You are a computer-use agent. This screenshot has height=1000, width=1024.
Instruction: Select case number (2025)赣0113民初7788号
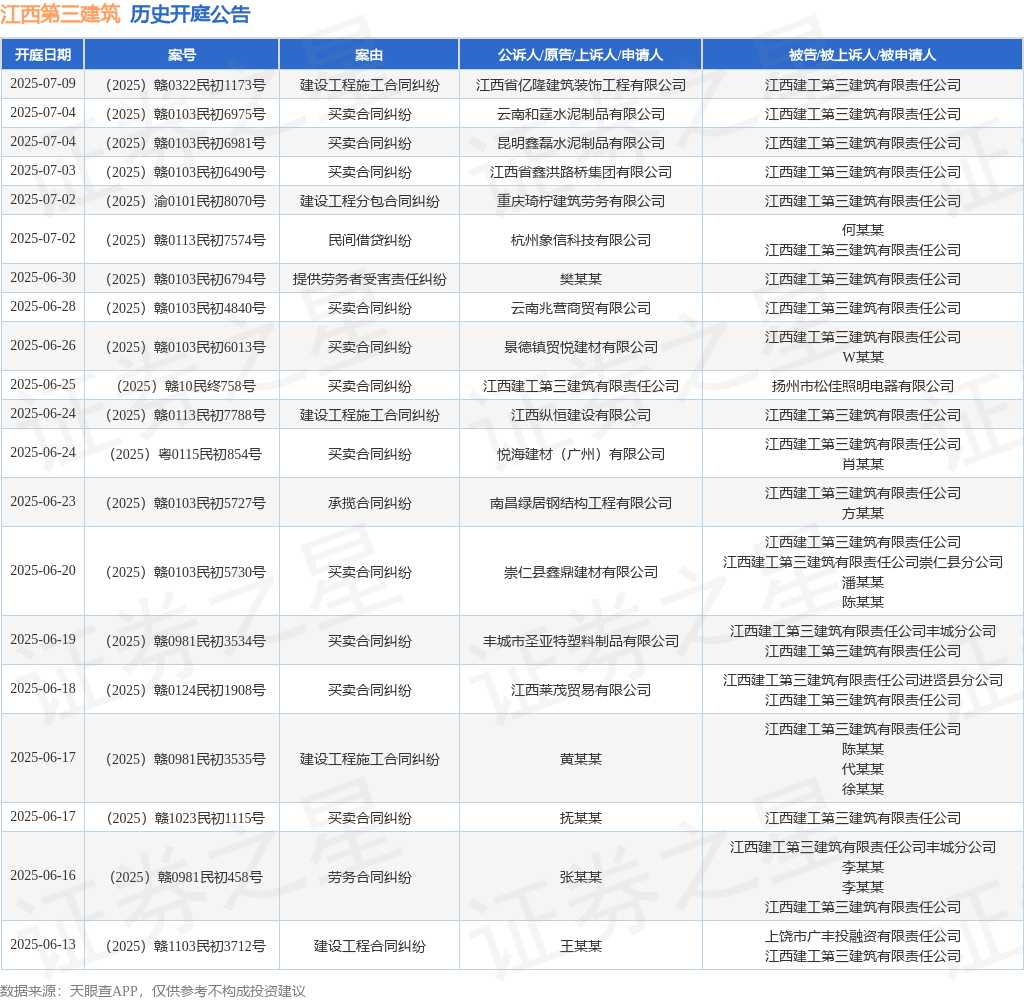[185, 415]
